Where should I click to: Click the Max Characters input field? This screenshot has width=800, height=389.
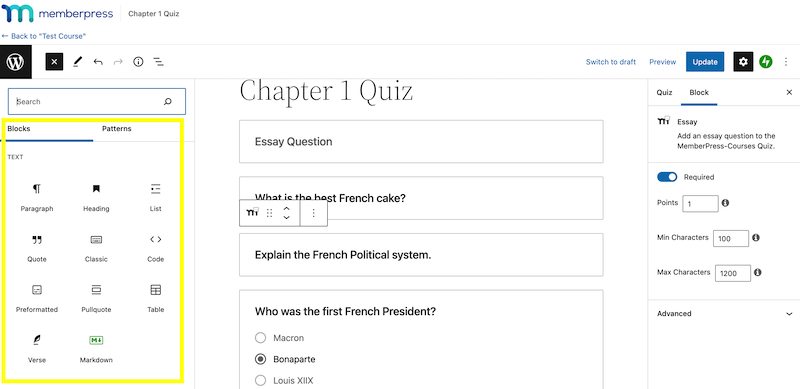pyautogui.click(x=733, y=273)
